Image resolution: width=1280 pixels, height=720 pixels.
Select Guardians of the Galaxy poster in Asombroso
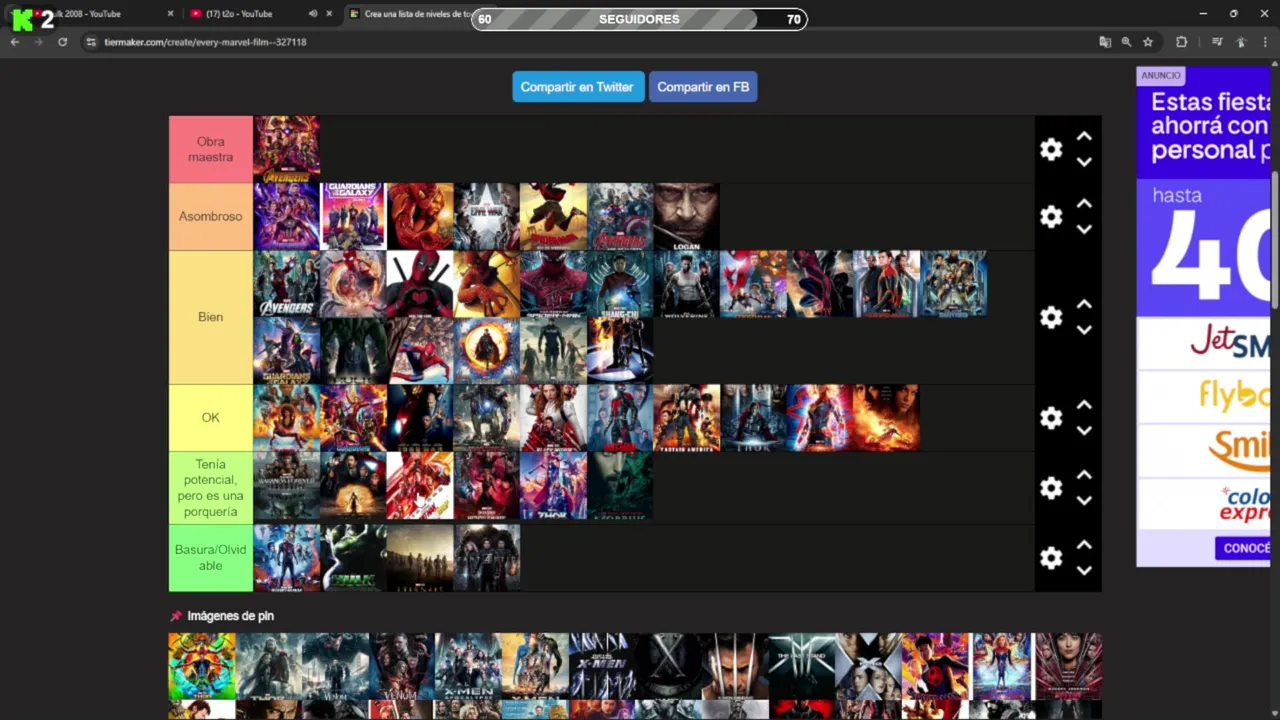pyautogui.click(x=353, y=216)
